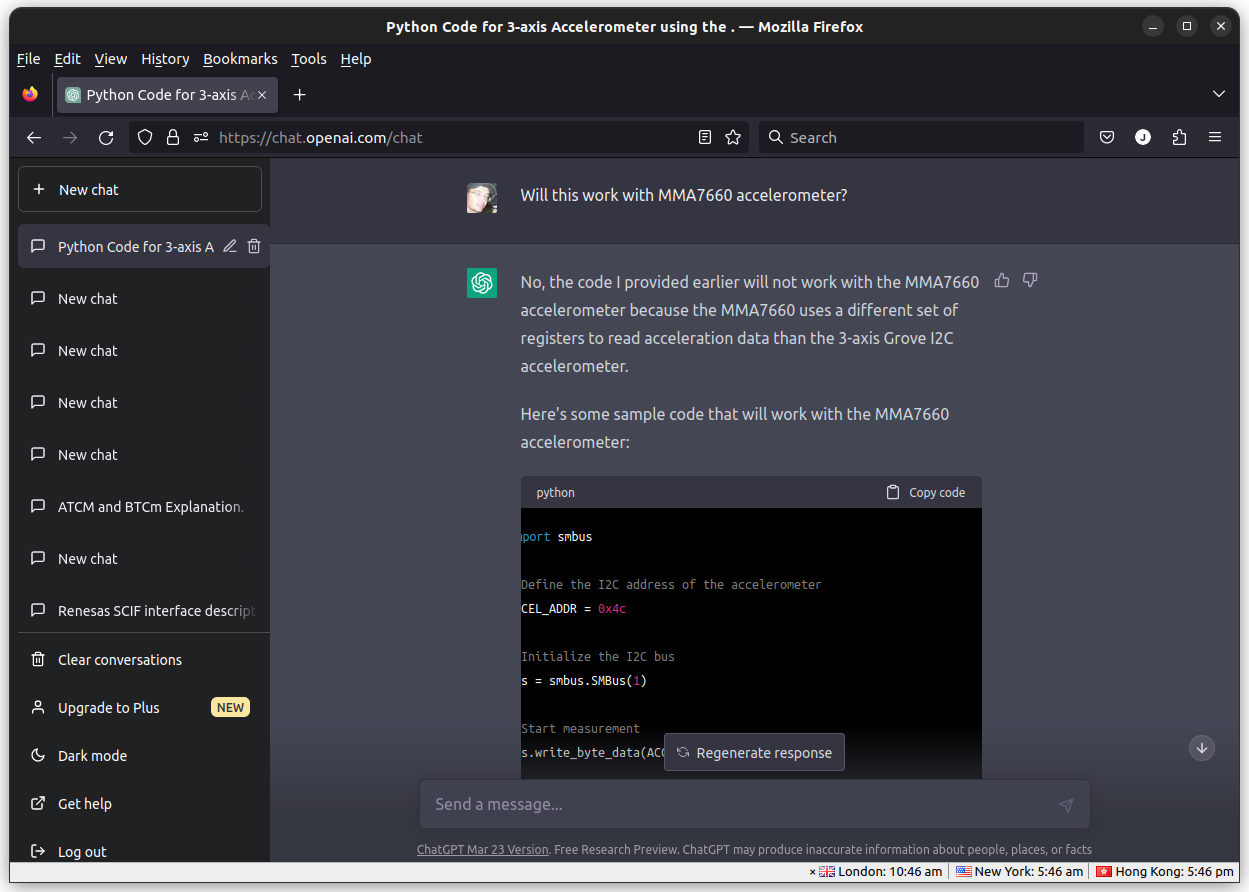The height and width of the screenshot is (892, 1249).
Task: Click the Firefox Search box
Action: coord(921,138)
